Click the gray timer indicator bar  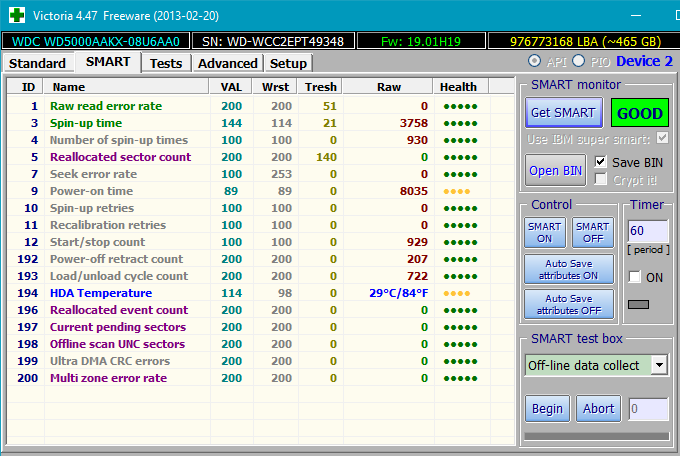click(x=638, y=305)
